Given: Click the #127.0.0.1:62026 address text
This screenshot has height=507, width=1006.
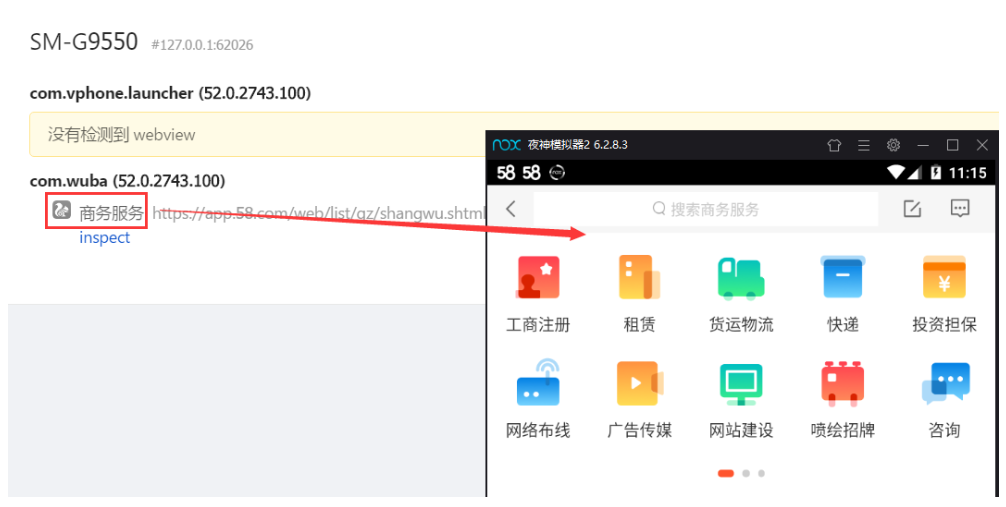Looking at the screenshot, I should (202, 45).
